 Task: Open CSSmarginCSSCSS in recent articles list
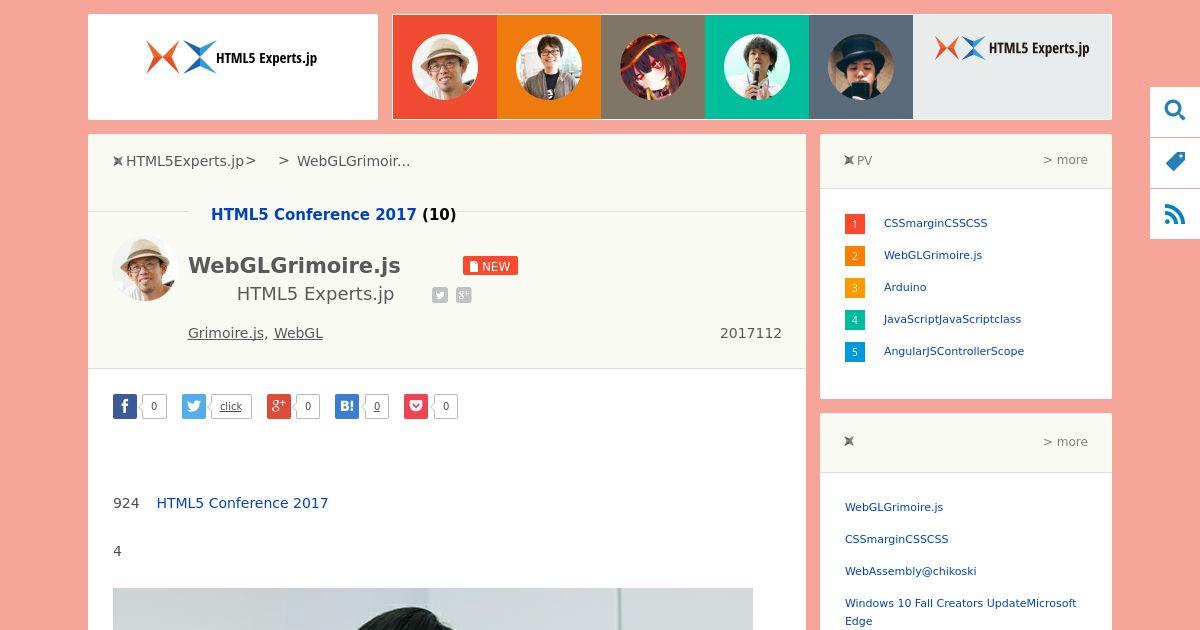point(896,539)
